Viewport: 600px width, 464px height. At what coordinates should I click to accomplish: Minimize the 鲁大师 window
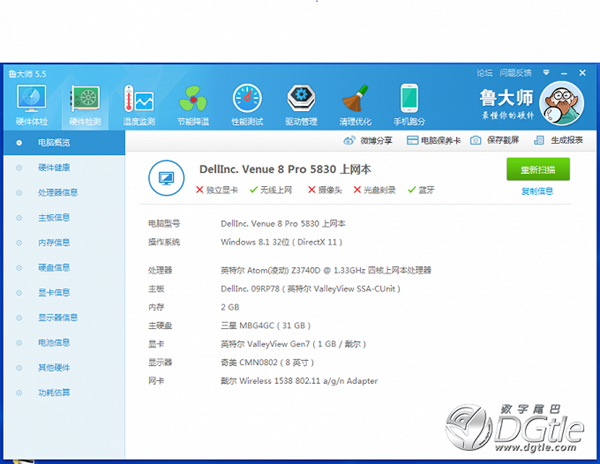click(x=564, y=73)
